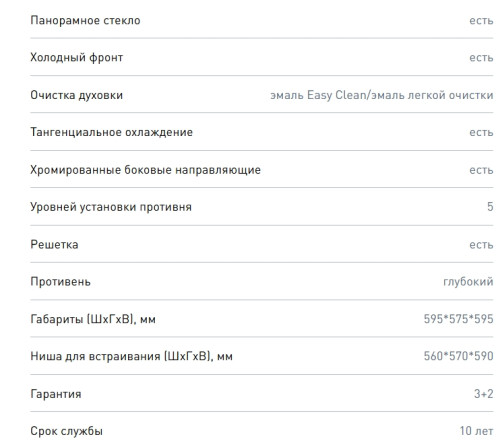
Task: Click the "Ниша для встраивания" label
Action: coord(131,356)
